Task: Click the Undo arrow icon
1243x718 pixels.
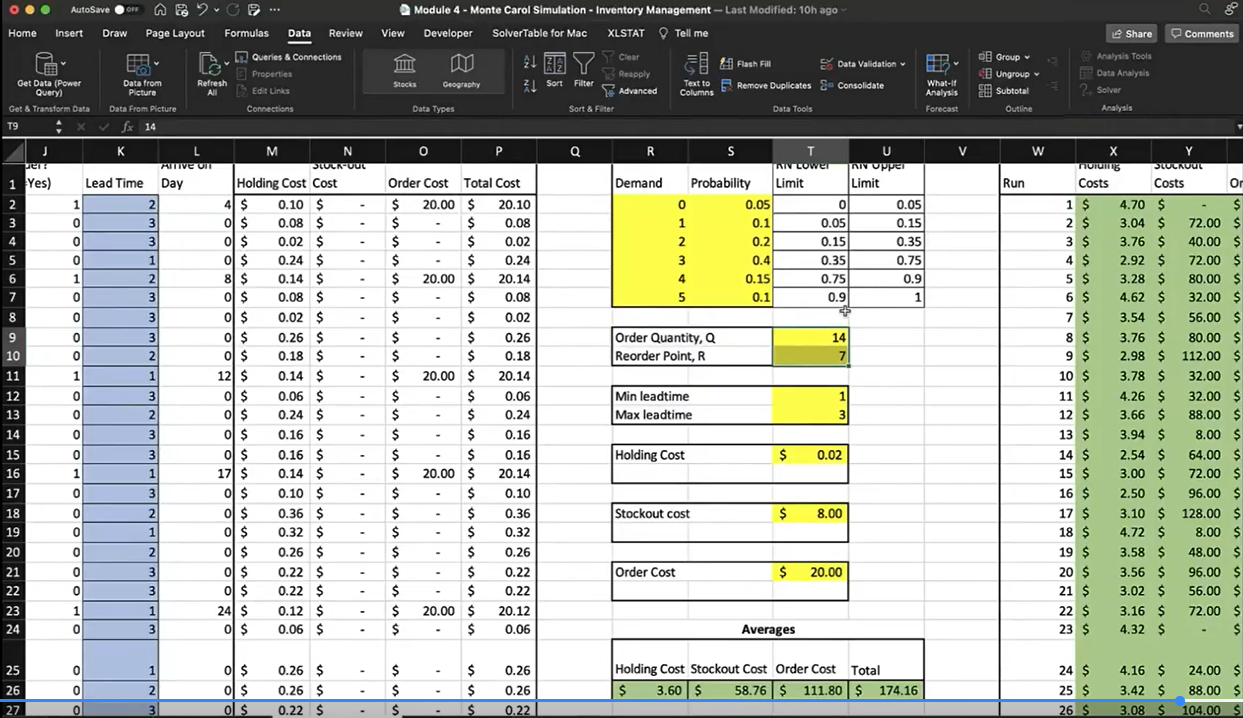Action: (203, 9)
